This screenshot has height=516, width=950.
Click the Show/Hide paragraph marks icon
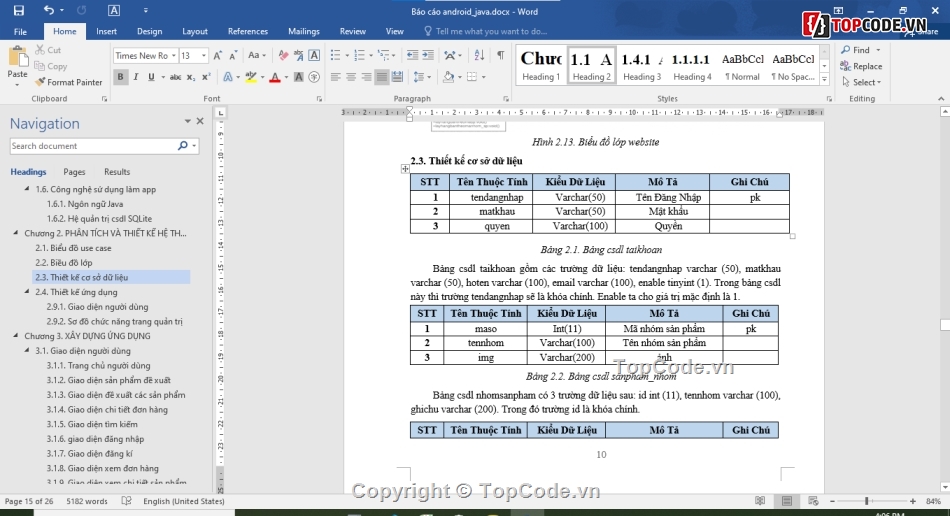[x=500, y=56]
